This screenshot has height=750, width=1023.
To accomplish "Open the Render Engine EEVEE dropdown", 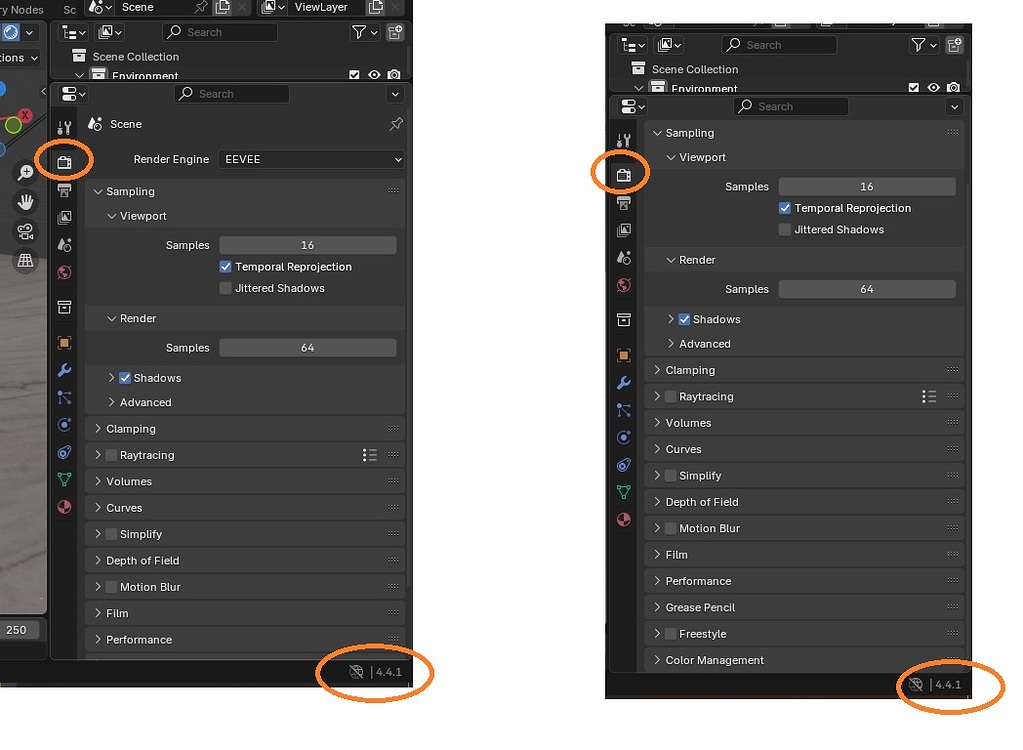I will click(x=311, y=159).
